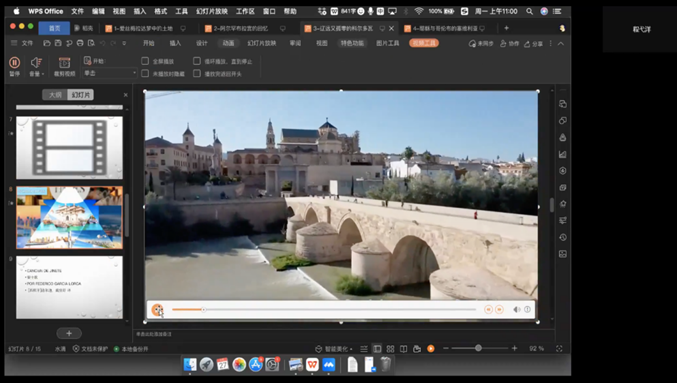
Task: Check the 循环播放,直到停止 loop playback option
Action: 197,61
